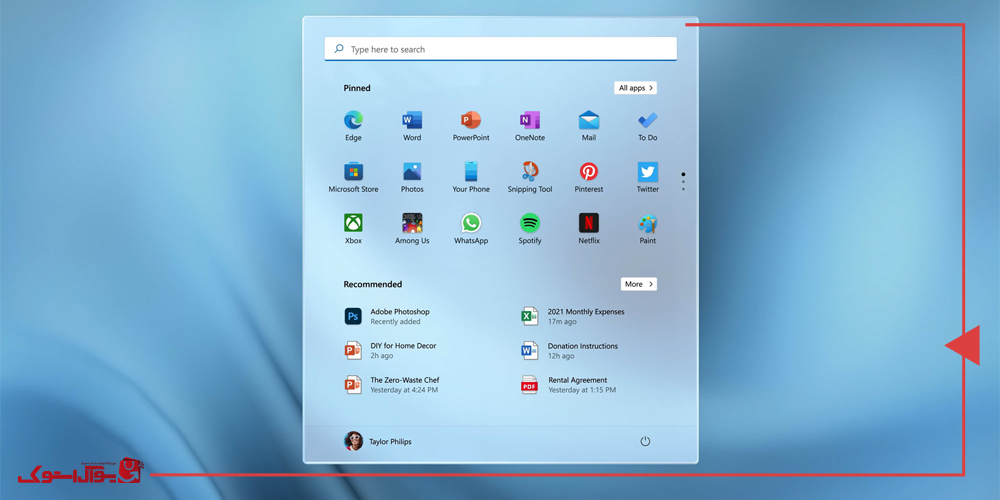Click the power button icon
The image size is (1000, 500).
pos(645,441)
